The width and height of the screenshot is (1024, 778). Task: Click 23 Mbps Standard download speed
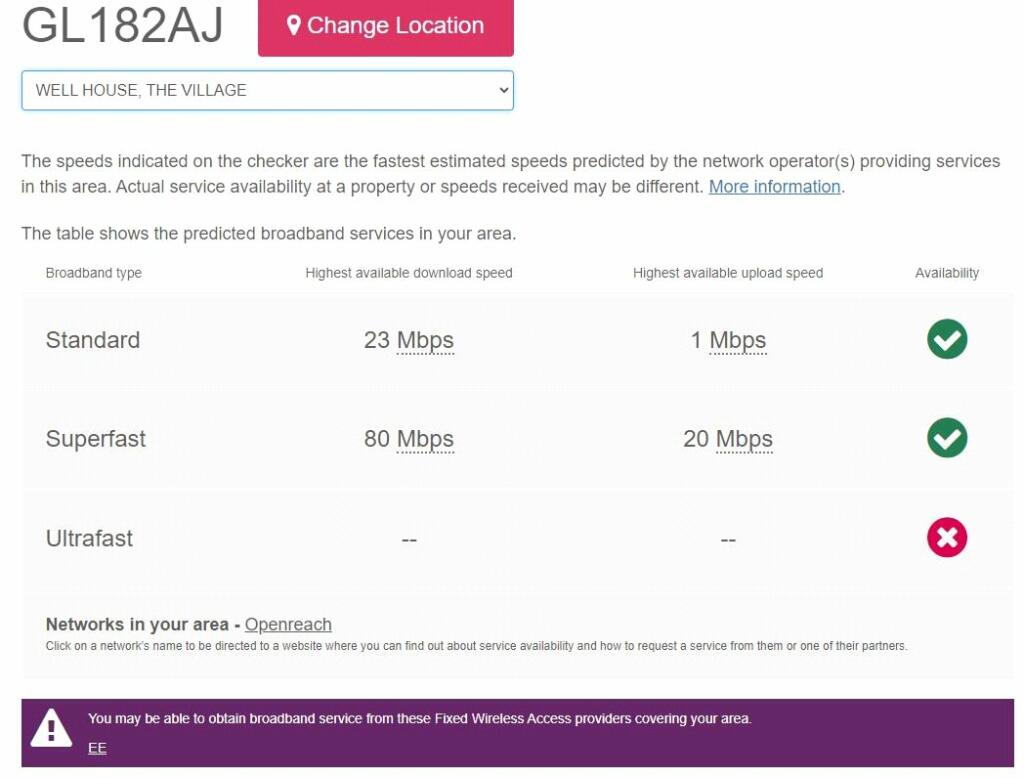pos(409,340)
